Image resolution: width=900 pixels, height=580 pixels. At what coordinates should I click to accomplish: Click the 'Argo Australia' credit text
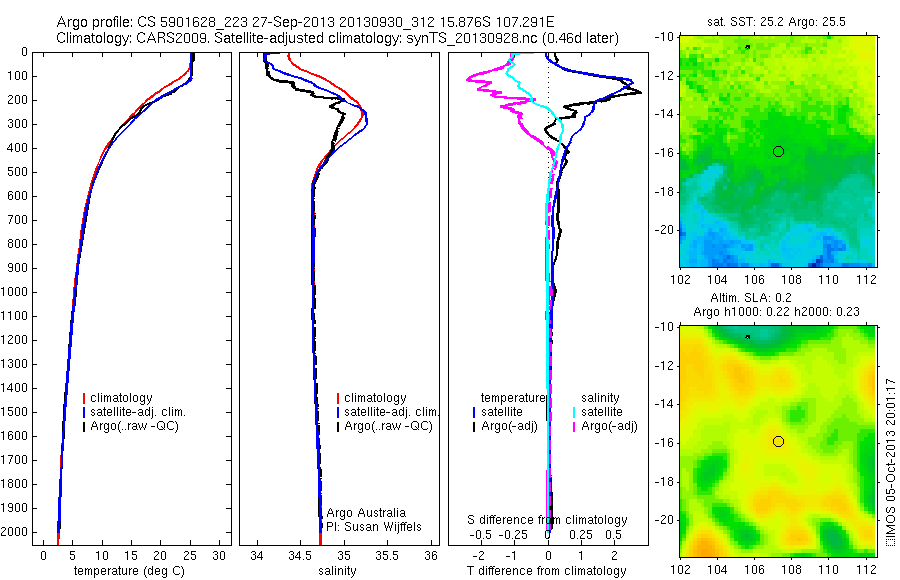coord(366,513)
